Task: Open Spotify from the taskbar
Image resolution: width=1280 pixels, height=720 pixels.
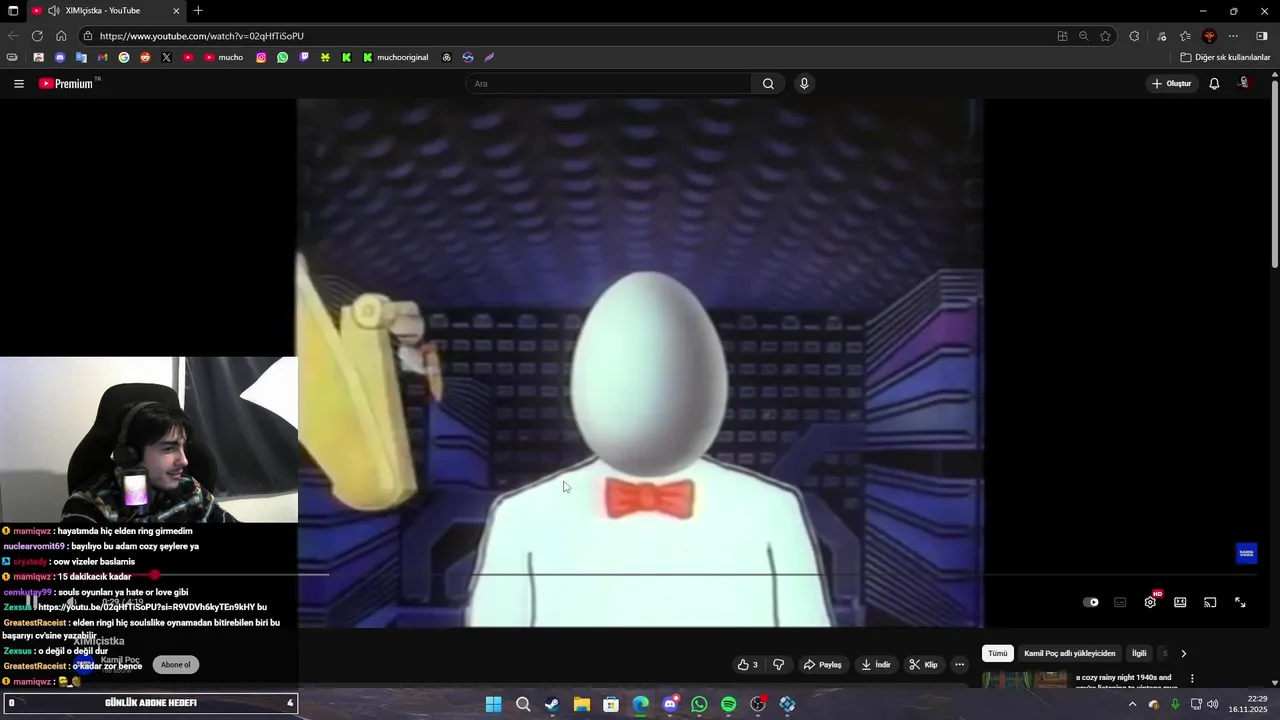Action: tap(729, 705)
